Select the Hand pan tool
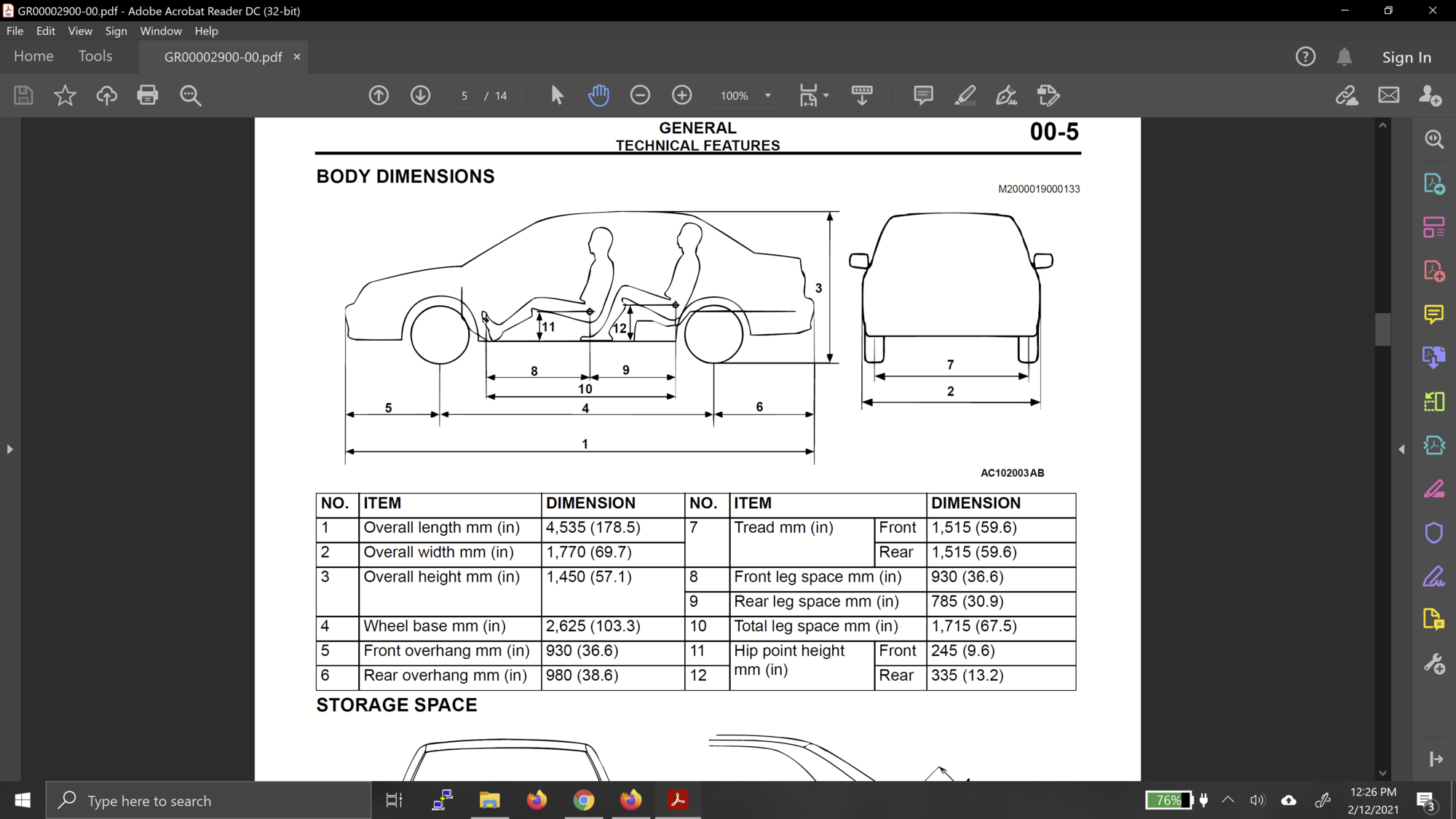 click(598, 95)
